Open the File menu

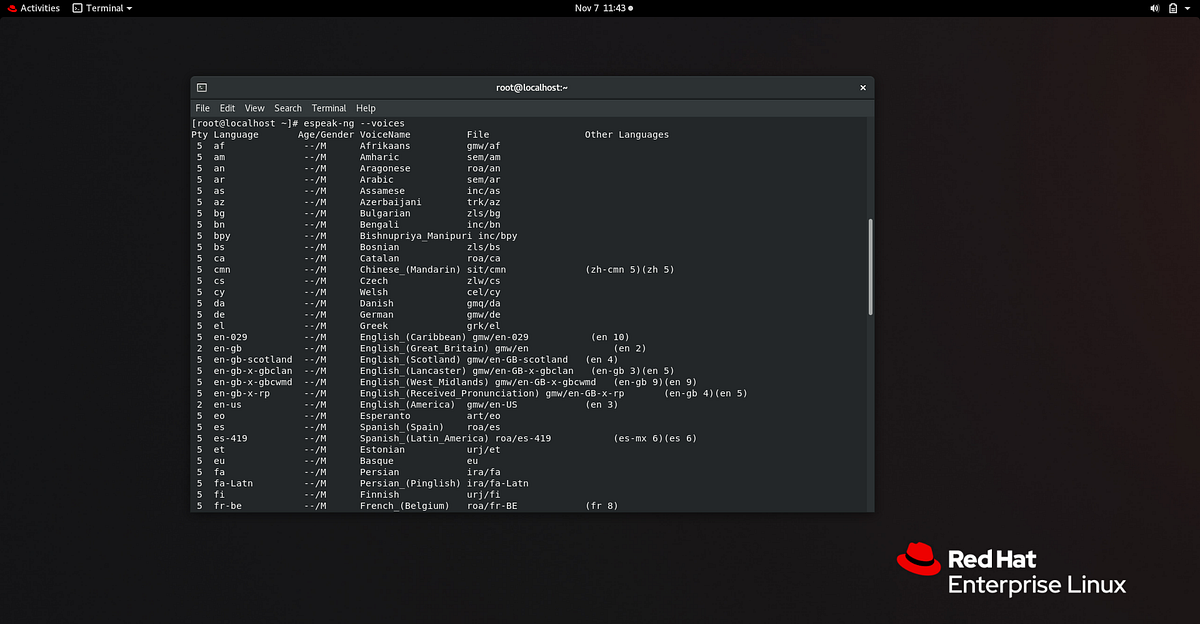click(203, 108)
